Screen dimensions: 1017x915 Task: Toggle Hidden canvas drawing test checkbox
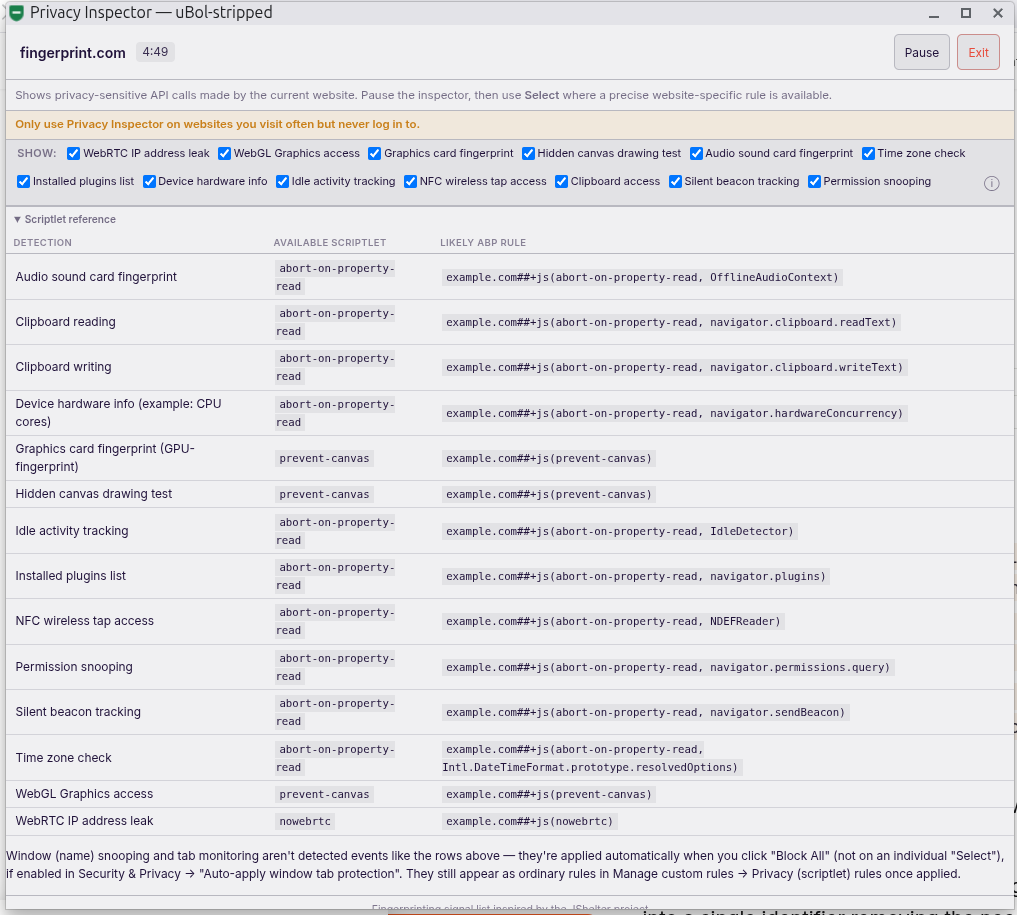point(528,153)
